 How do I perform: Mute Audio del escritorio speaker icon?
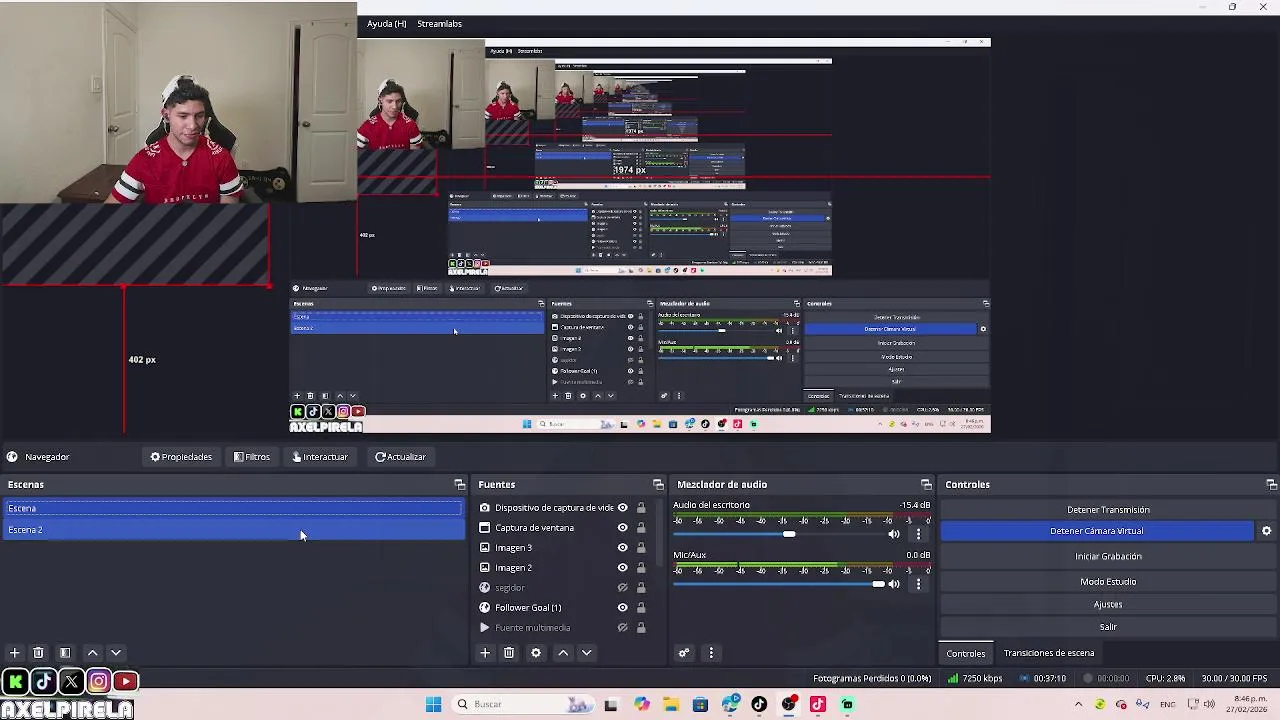[894, 534]
